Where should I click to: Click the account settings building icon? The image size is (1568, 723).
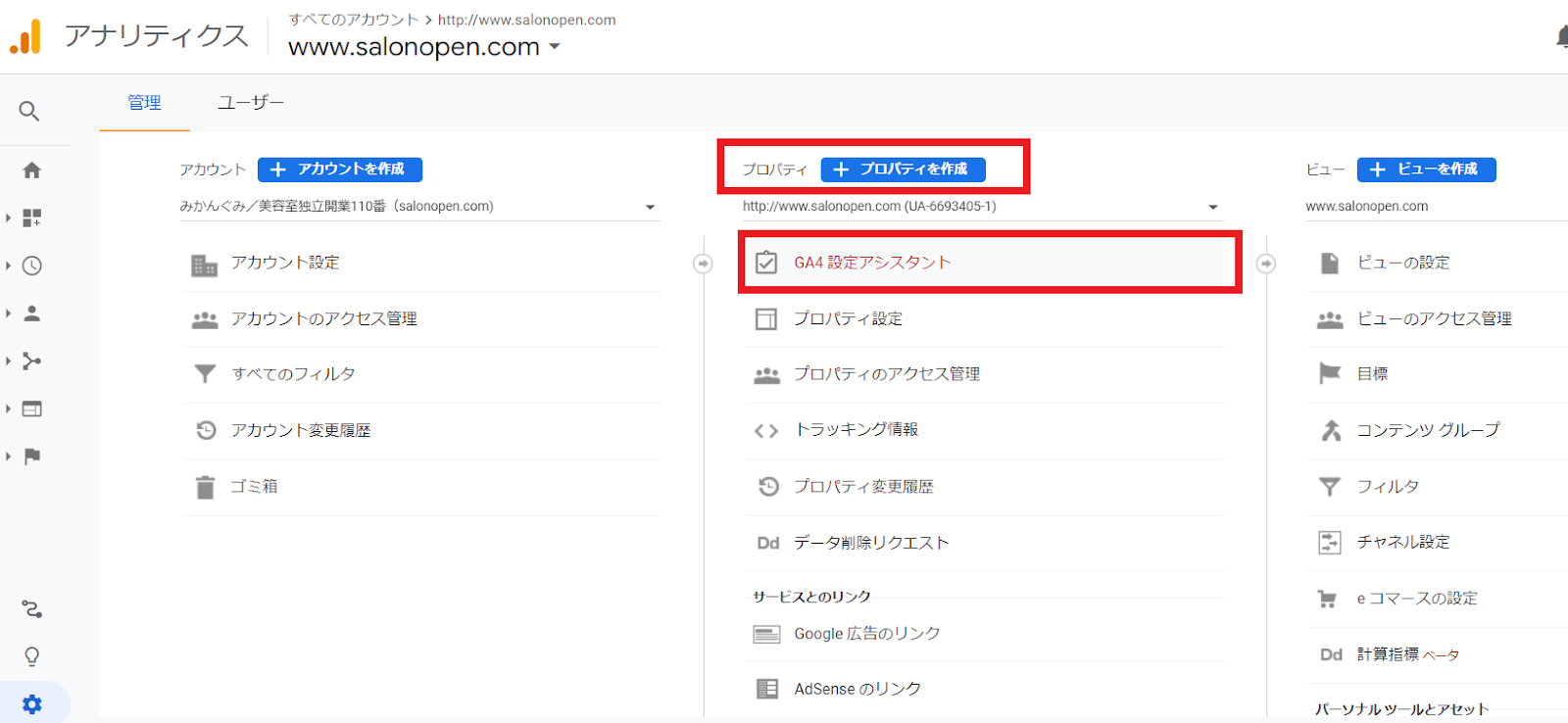coord(204,265)
